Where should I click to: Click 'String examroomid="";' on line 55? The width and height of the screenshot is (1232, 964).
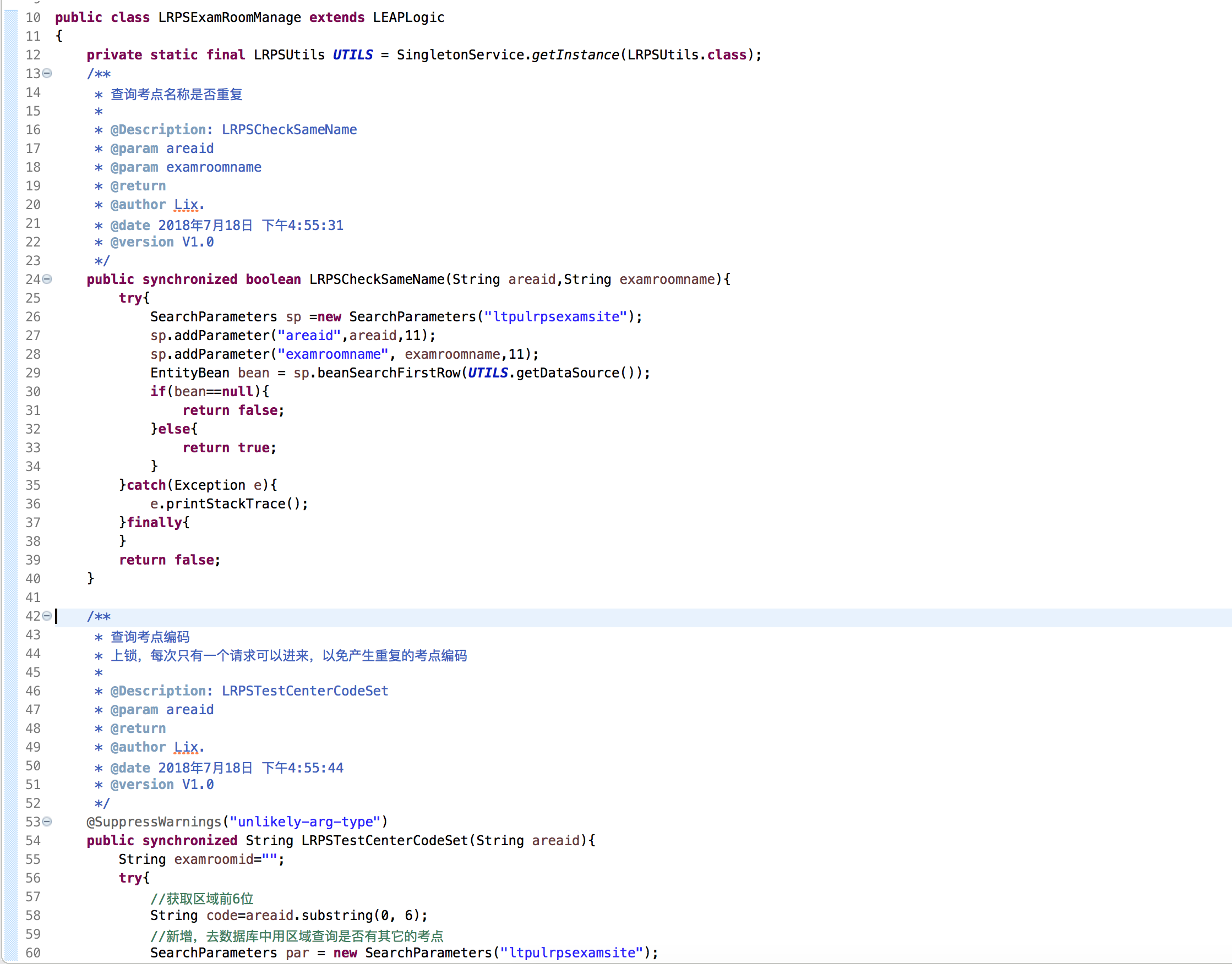(201, 859)
